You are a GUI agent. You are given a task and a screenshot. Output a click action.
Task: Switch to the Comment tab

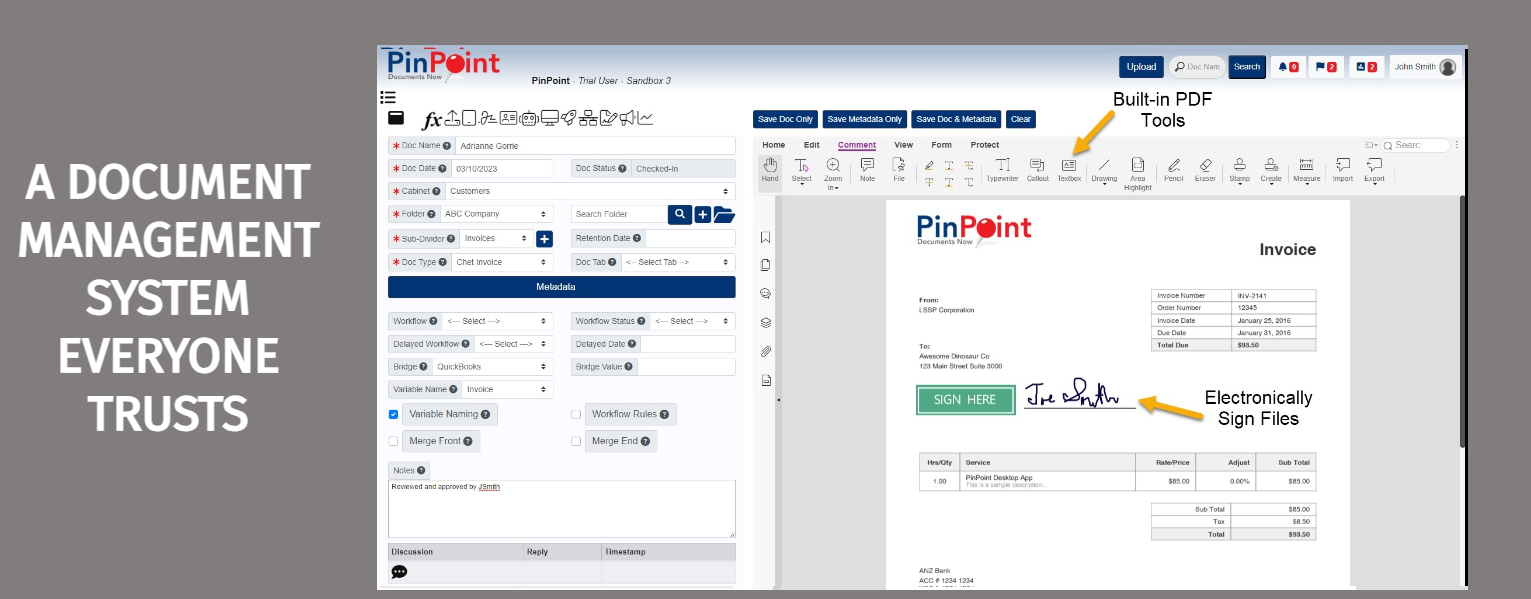pyautogui.click(x=857, y=145)
